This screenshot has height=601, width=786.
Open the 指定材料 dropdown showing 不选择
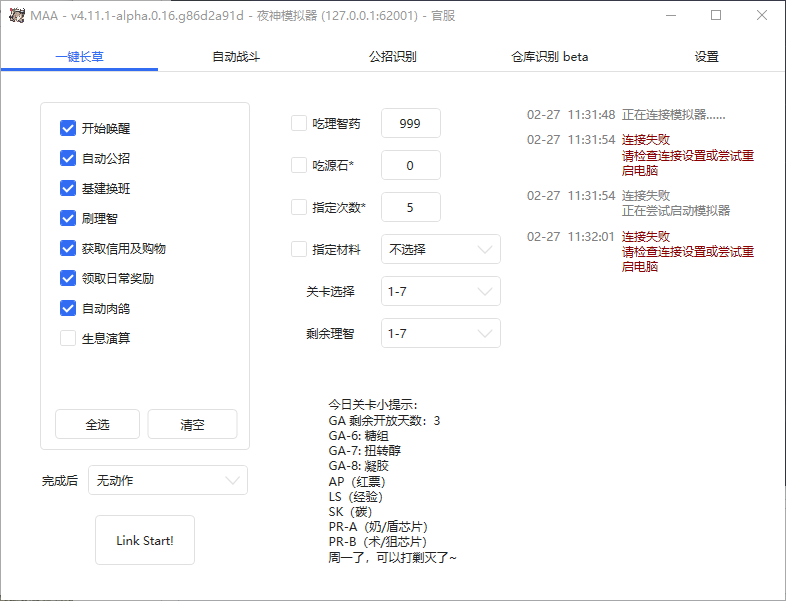(x=441, y=249)
